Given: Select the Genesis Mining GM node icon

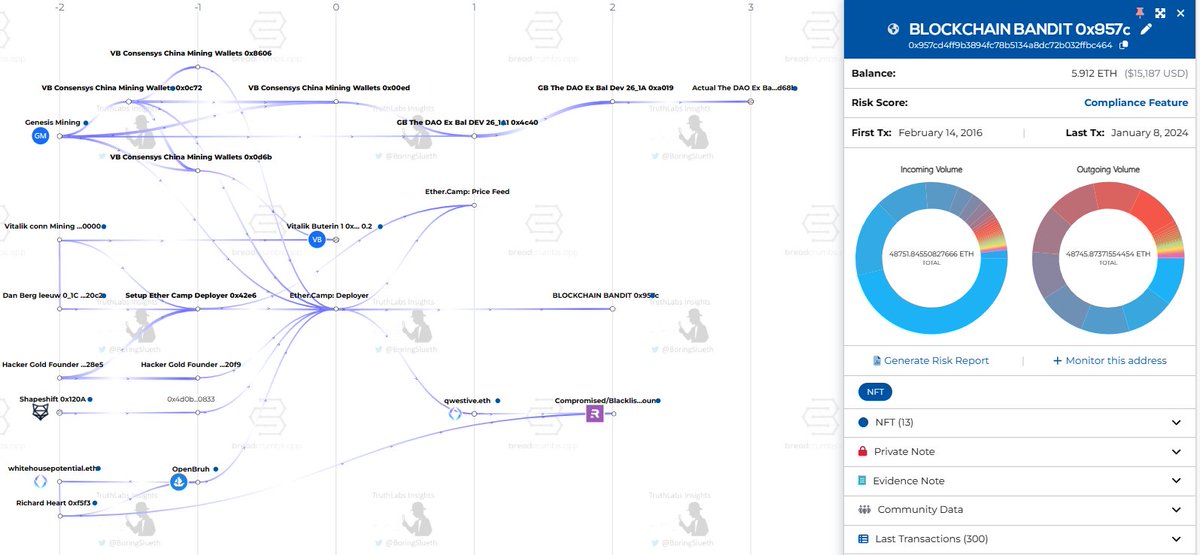Looking at the screenshot, I should [x=40, y=135].
